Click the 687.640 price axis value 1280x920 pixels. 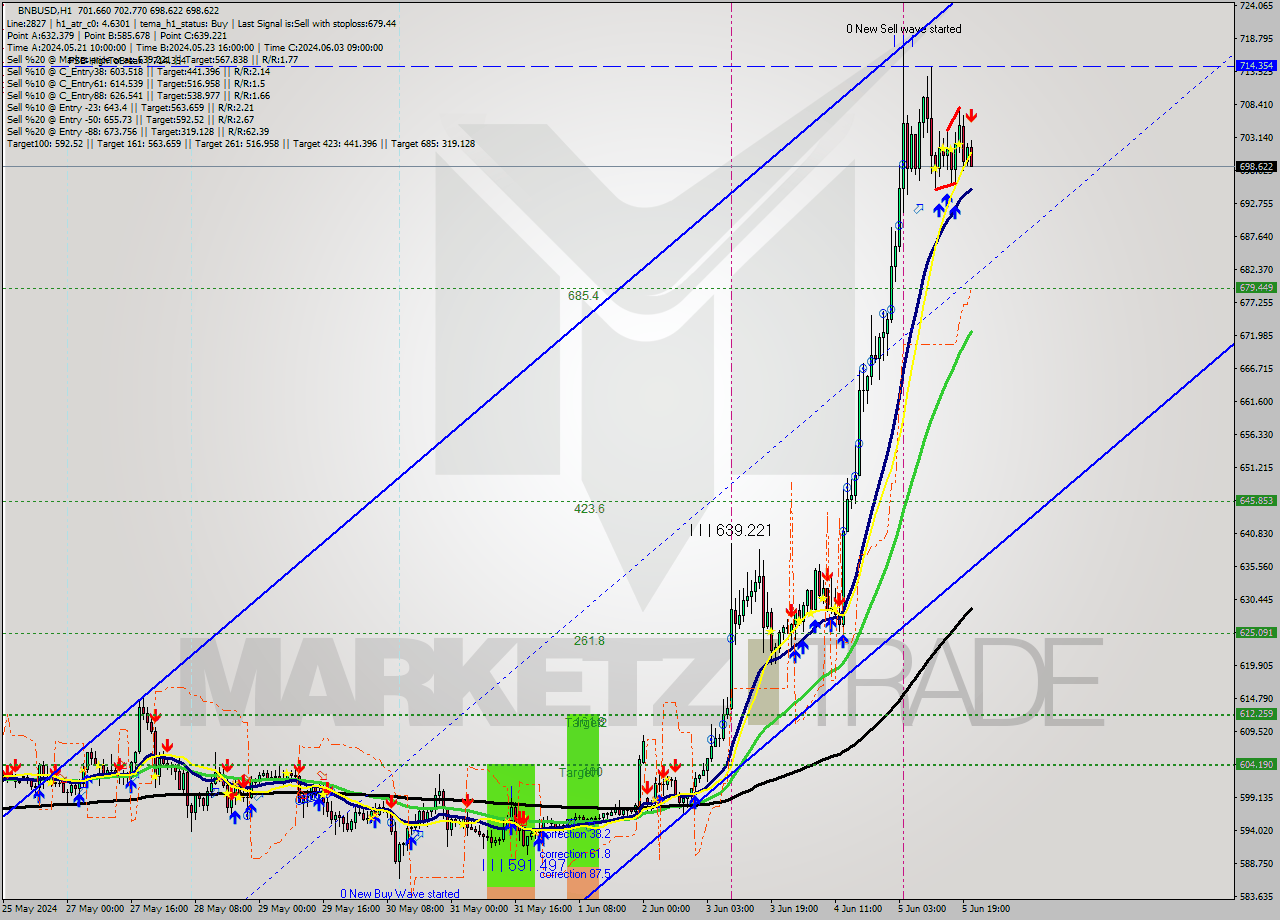(1256, 236)
